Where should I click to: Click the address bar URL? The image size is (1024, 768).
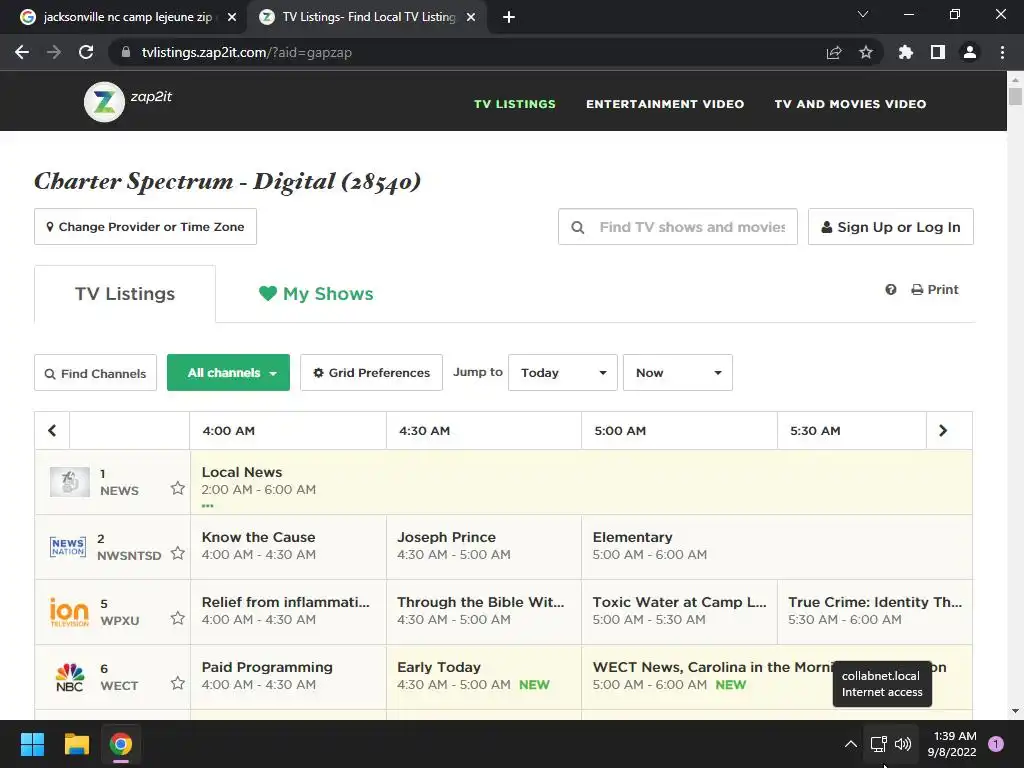coord(247,52)
